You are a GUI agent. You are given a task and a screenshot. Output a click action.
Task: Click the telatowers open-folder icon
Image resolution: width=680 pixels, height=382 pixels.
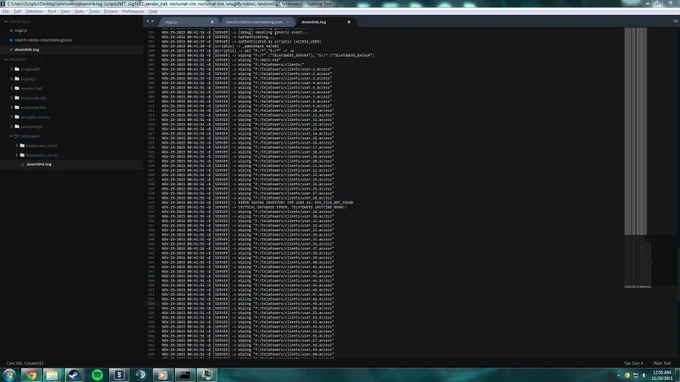[x=17, y=136]
